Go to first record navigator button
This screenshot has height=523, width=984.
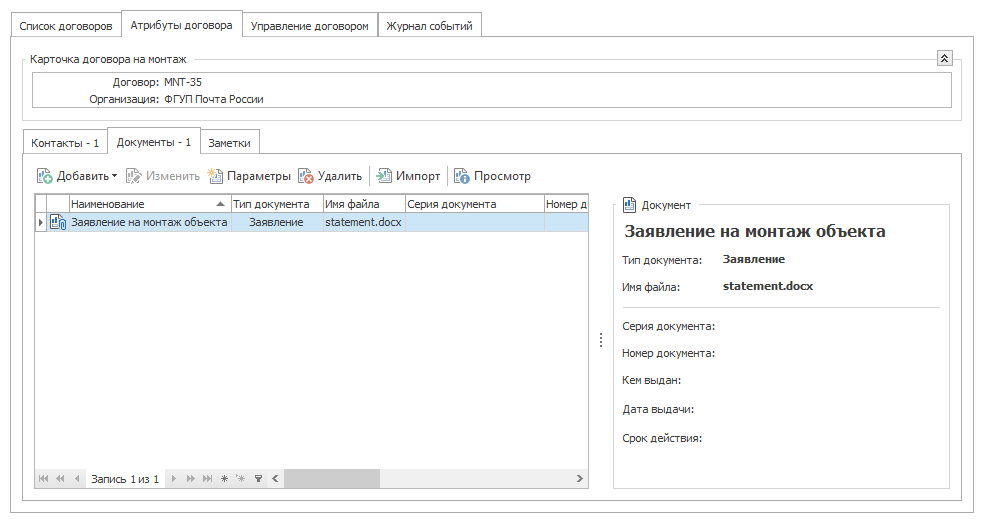[43, 478]
